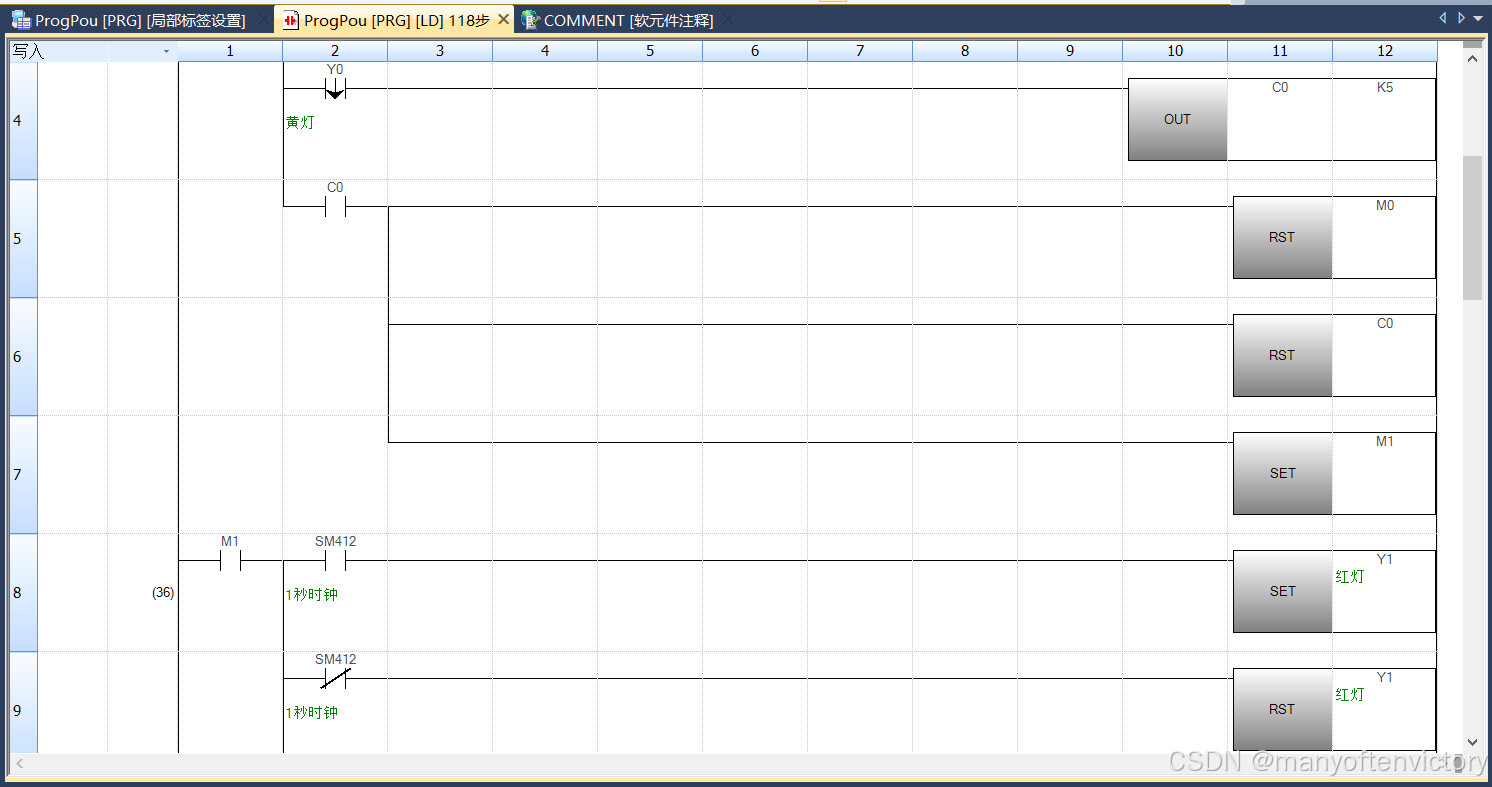This screenshot has width=1492, height=787.
Task: Click 1秒时钟 comment in row 9
Action: [x=312, y=713]
